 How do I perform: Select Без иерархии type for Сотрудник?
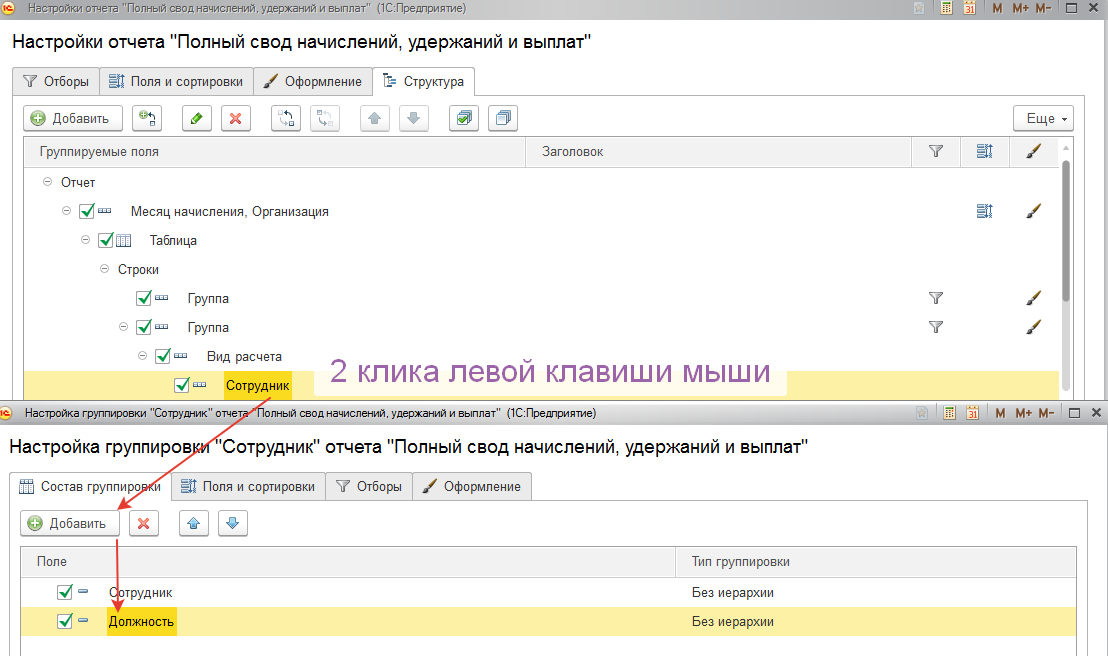point(732,592)
